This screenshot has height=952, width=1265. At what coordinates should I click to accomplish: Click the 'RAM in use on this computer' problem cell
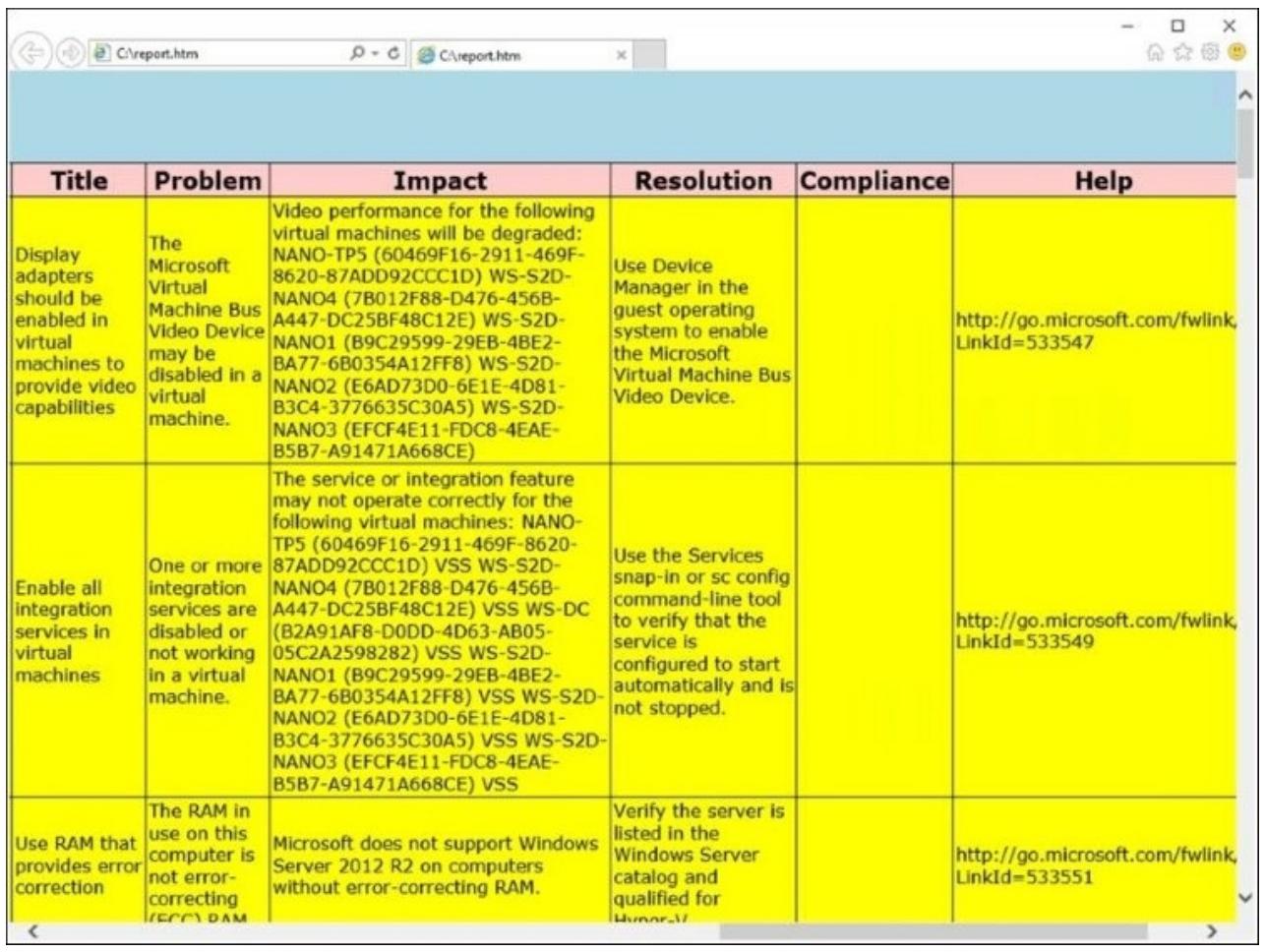tap(208, 862)
